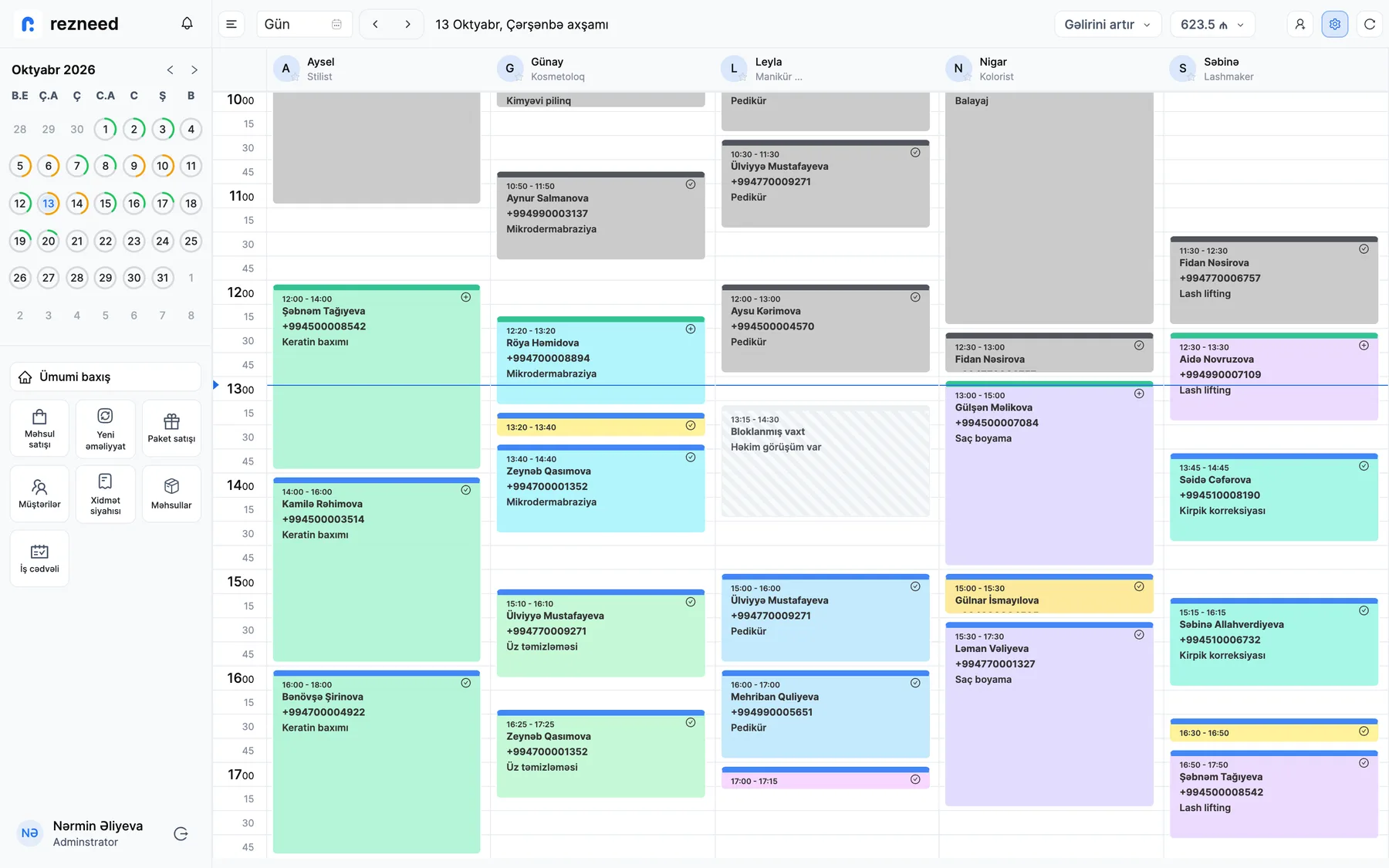Open Röya Həmidova Mikrodermabraziya appointment

(x=601, y=360)
